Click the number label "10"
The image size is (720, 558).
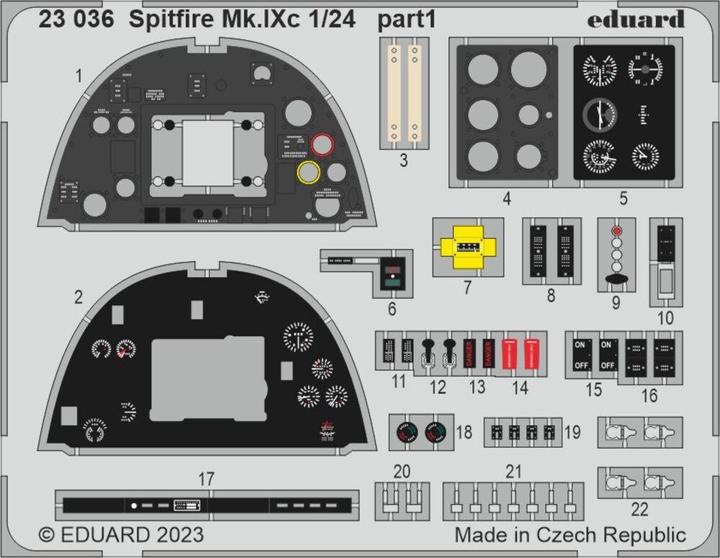(x=666, y=318)
